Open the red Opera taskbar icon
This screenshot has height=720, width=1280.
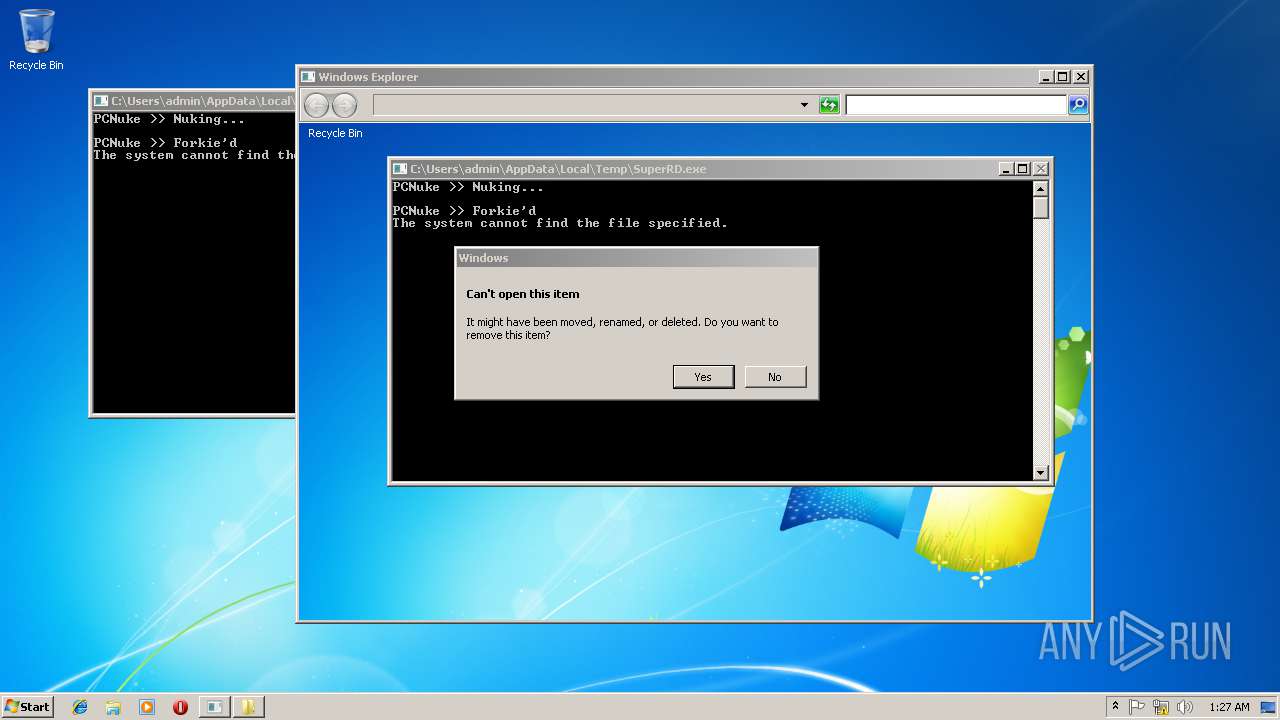tap(180, 707)
